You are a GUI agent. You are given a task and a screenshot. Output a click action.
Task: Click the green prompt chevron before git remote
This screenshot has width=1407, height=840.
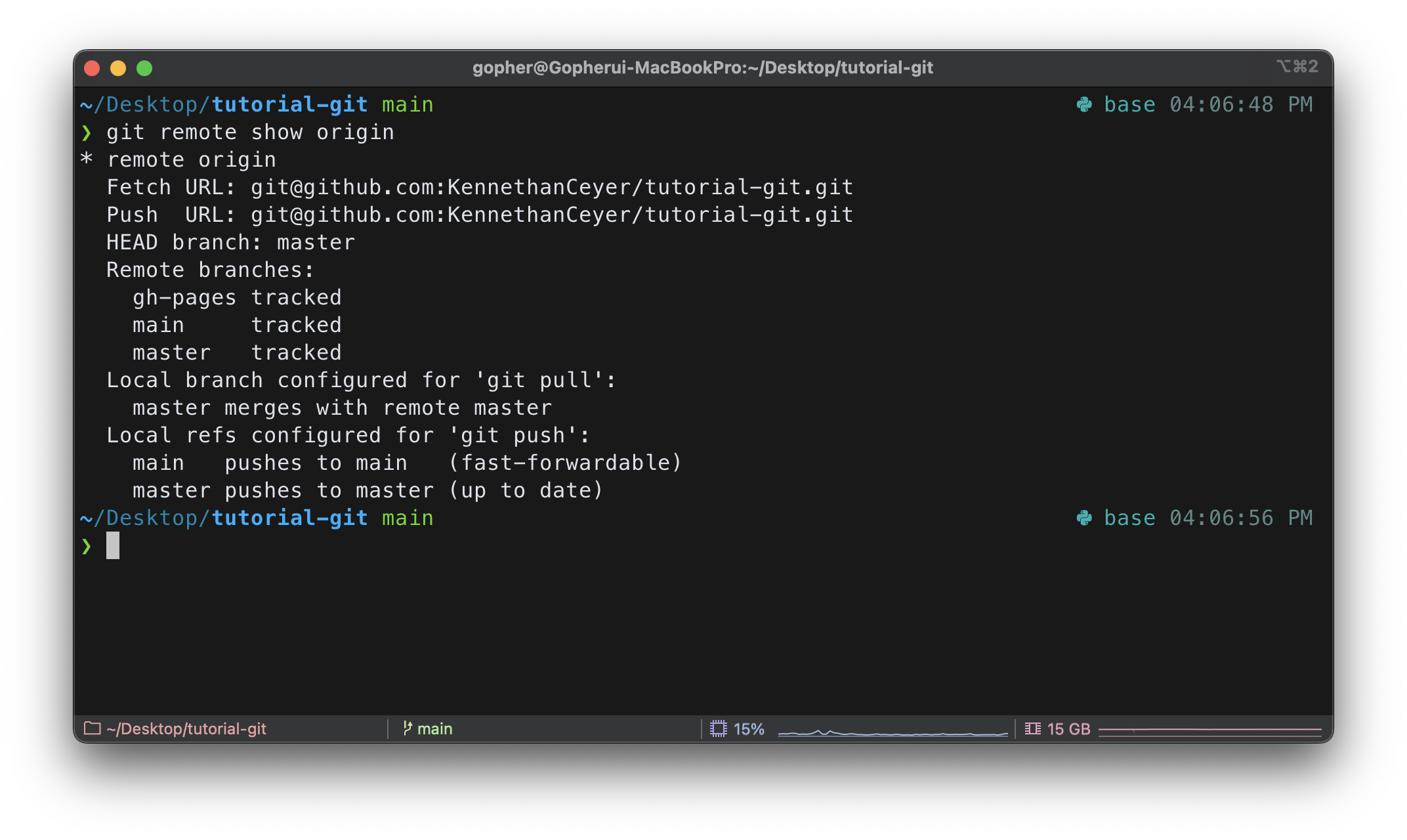click(86, 133)
